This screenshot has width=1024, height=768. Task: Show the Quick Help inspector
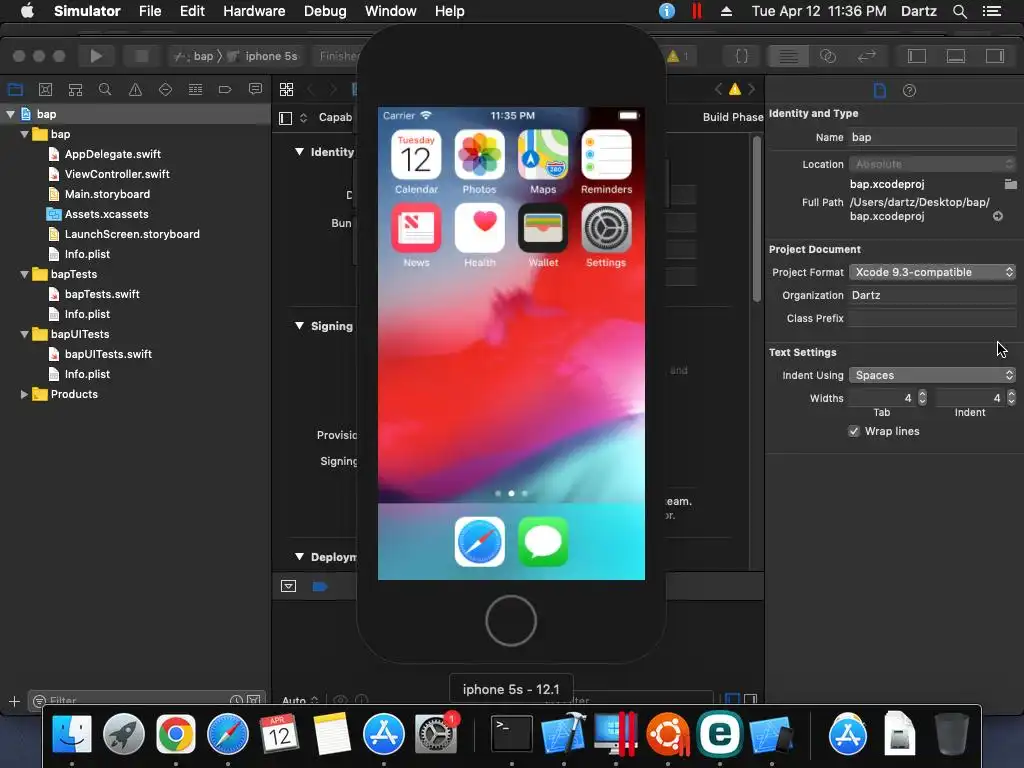909,90
